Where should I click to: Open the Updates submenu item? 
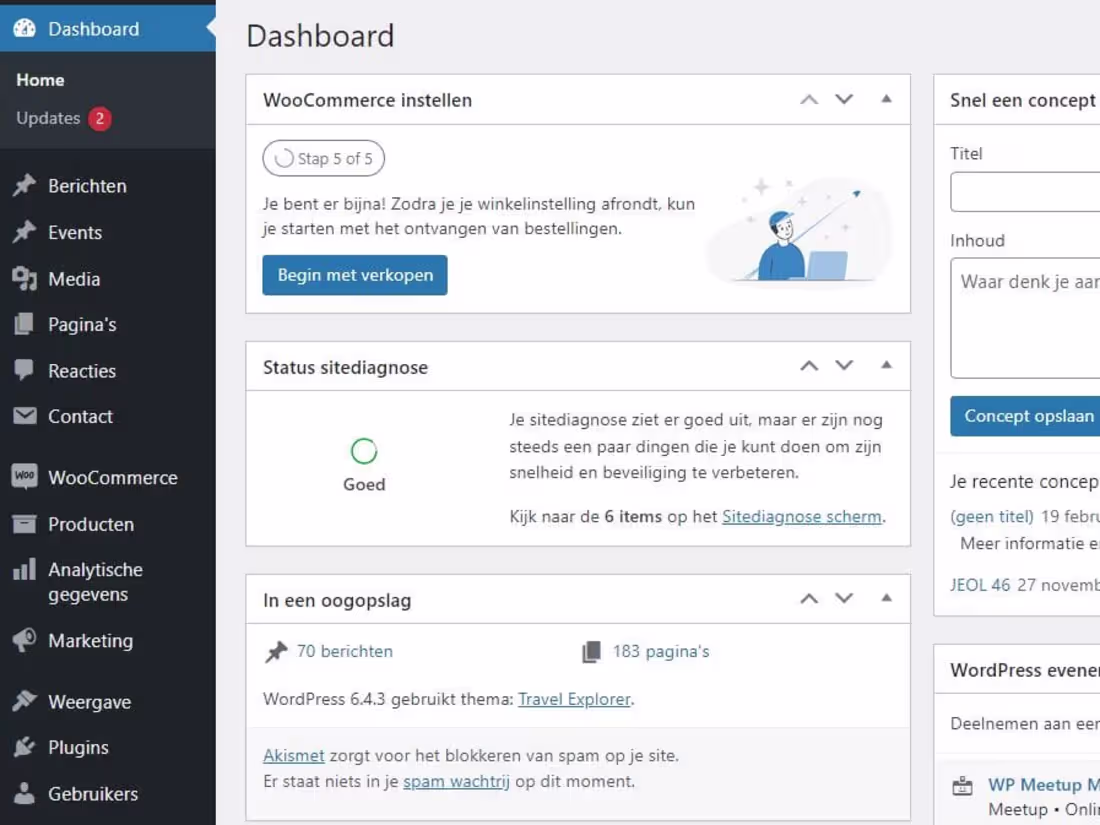(64, 119)
